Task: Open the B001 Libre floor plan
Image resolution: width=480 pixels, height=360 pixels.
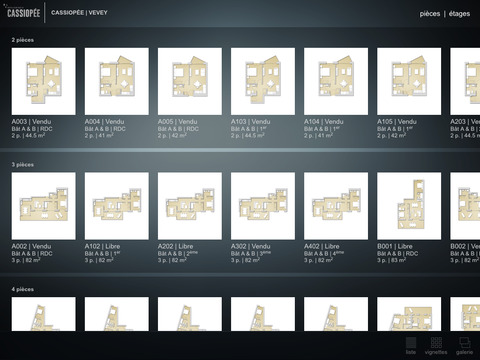Action: 409,206
